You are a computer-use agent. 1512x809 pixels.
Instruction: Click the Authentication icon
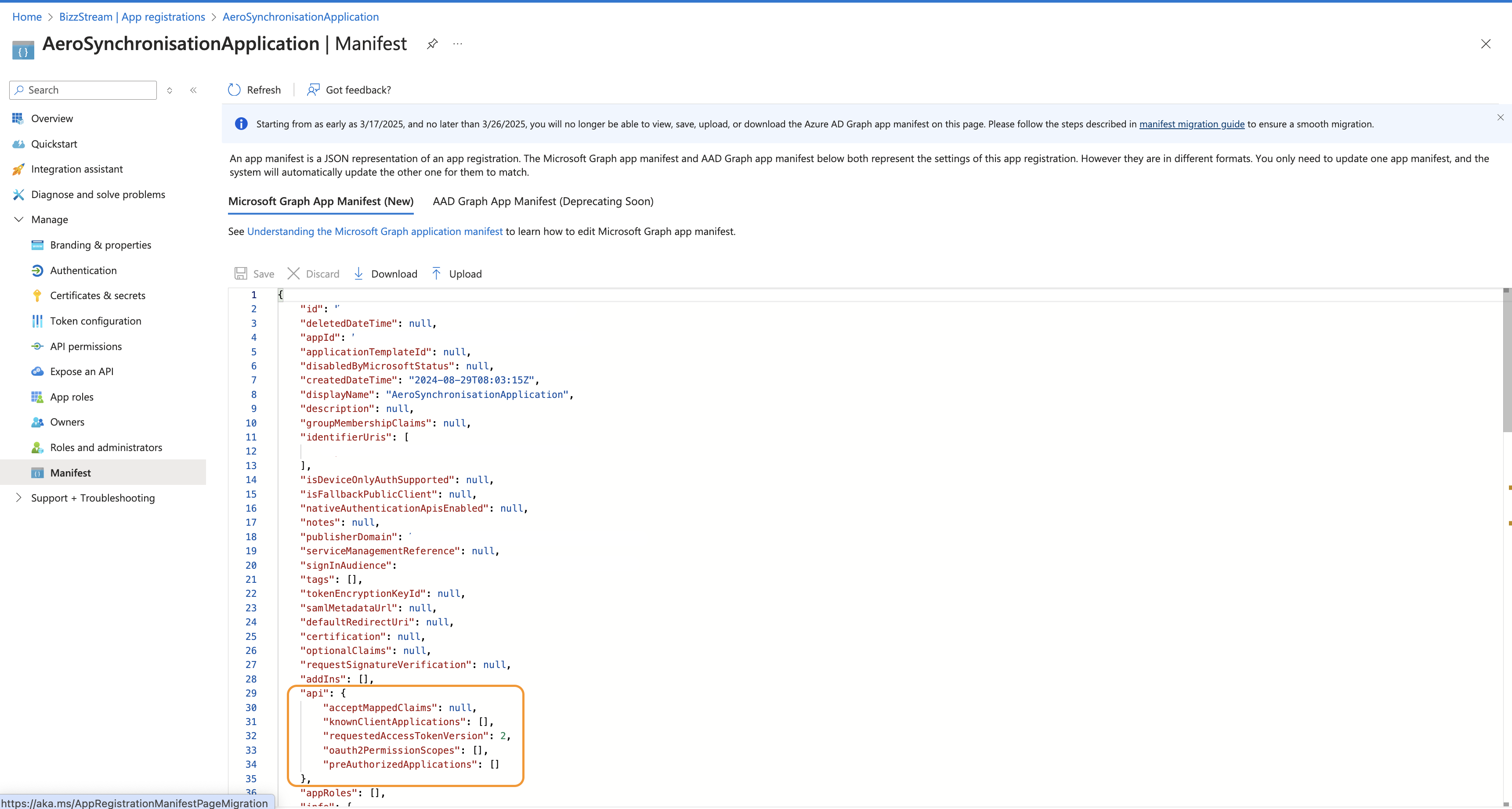[x=37, y=271]
